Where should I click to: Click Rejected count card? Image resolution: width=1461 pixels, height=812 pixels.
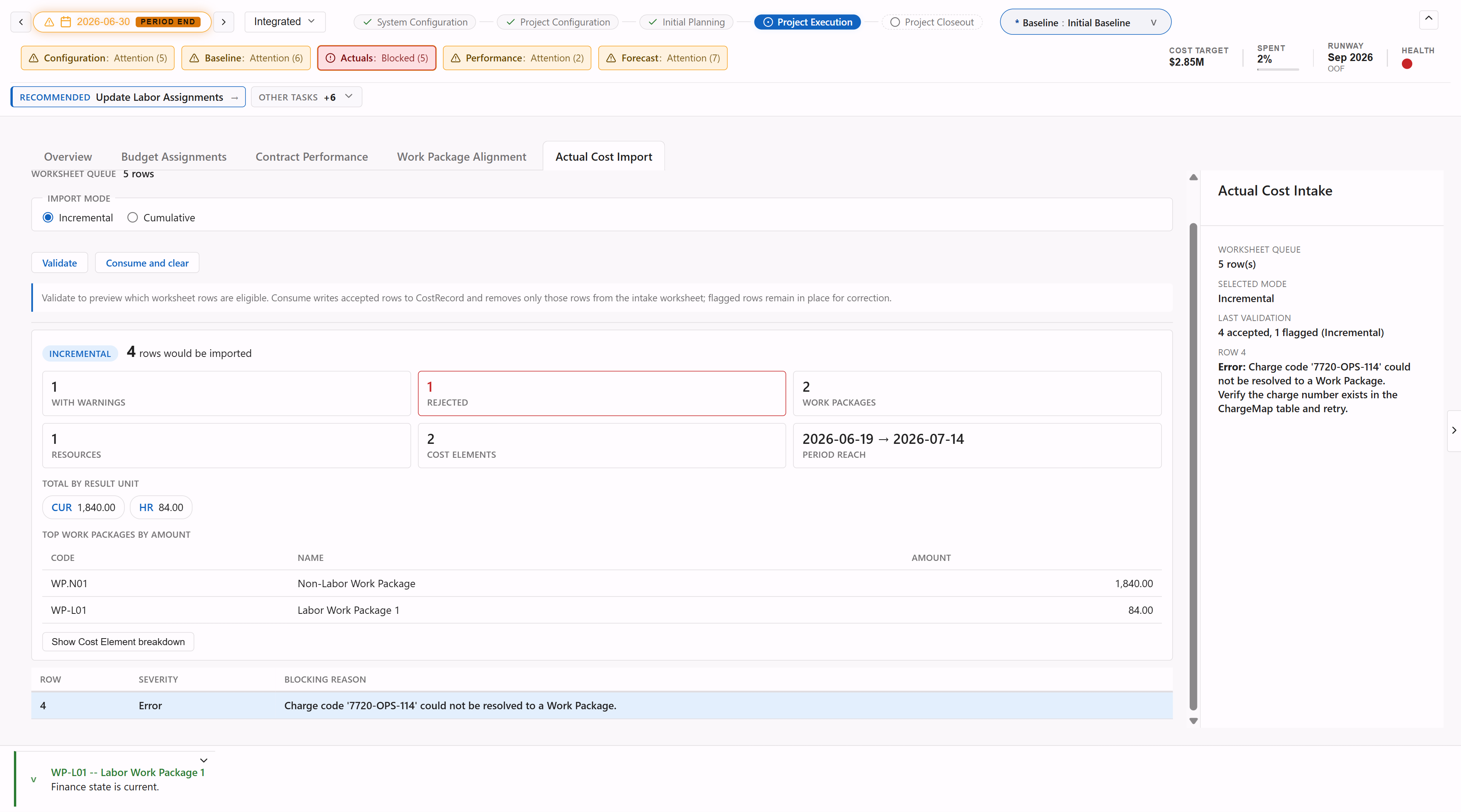coord(602,394)
